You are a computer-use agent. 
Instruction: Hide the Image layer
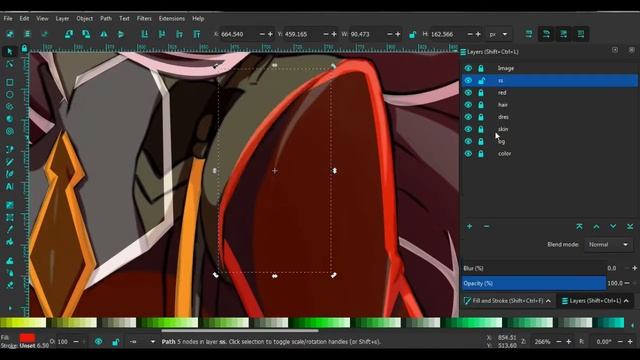click(x=468, y=68)
